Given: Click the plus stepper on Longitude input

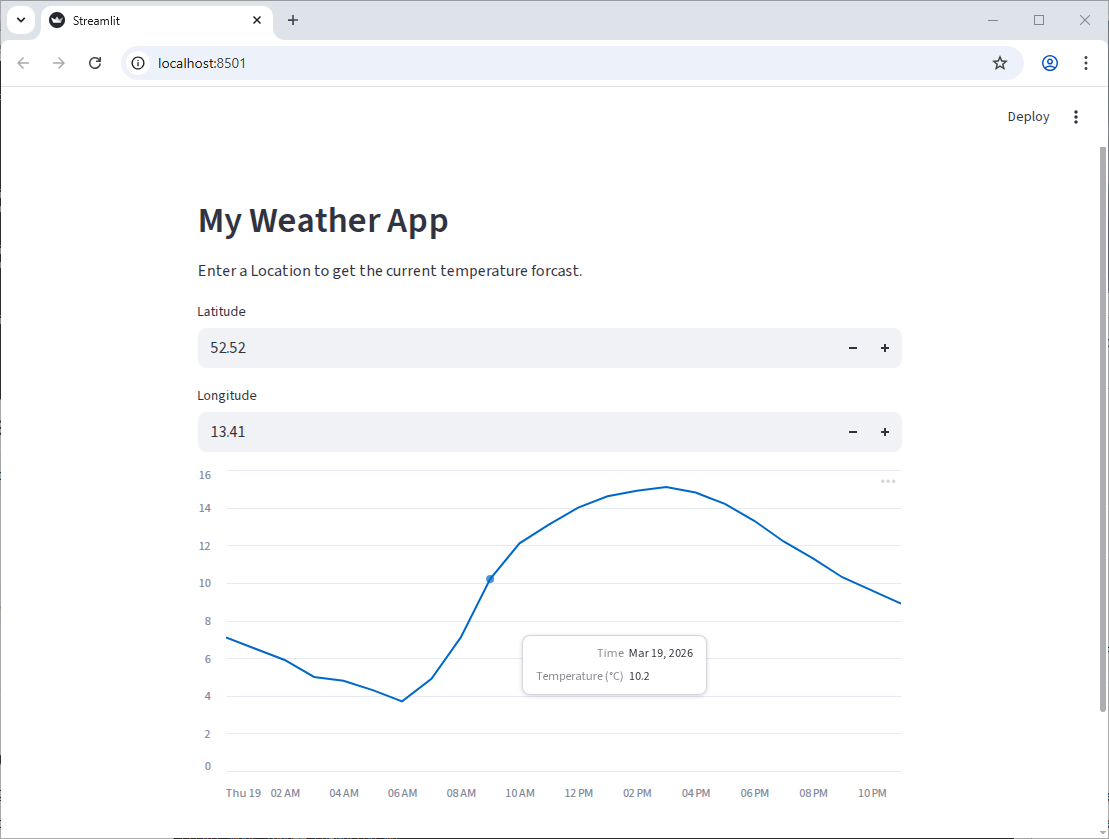Looking at the screenshot, I should point(885,432).
